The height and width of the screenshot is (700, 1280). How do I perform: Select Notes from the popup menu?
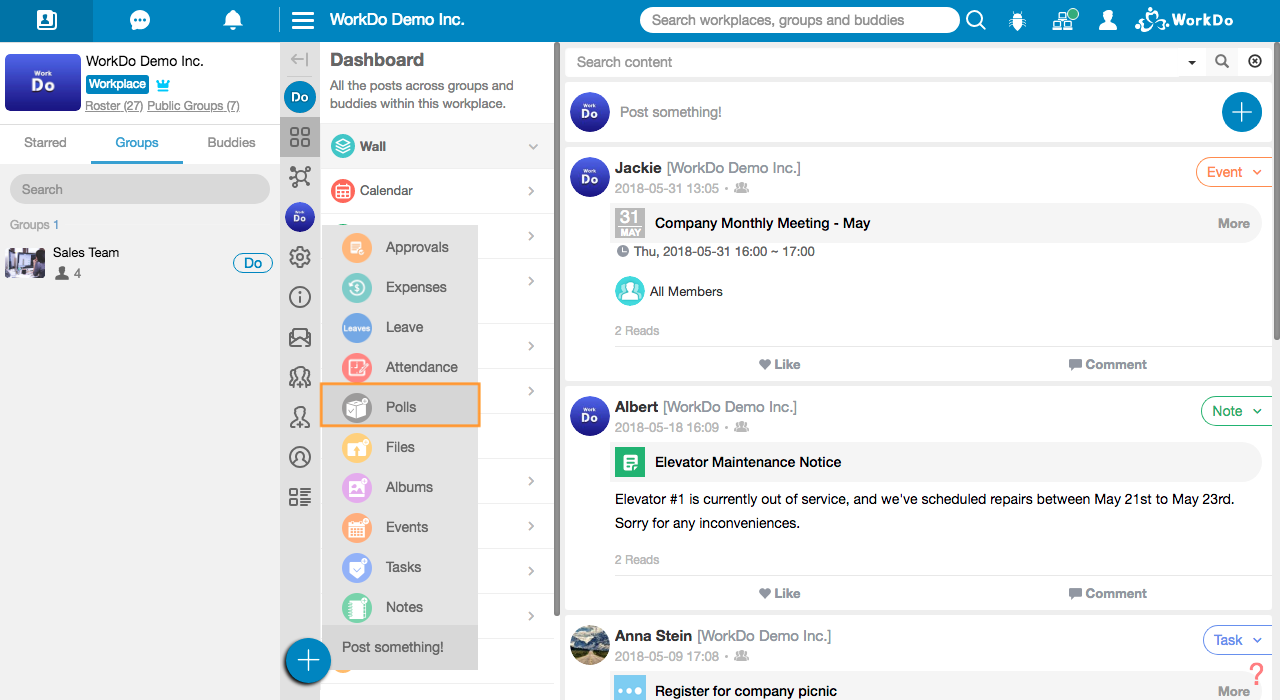[400, 607]
